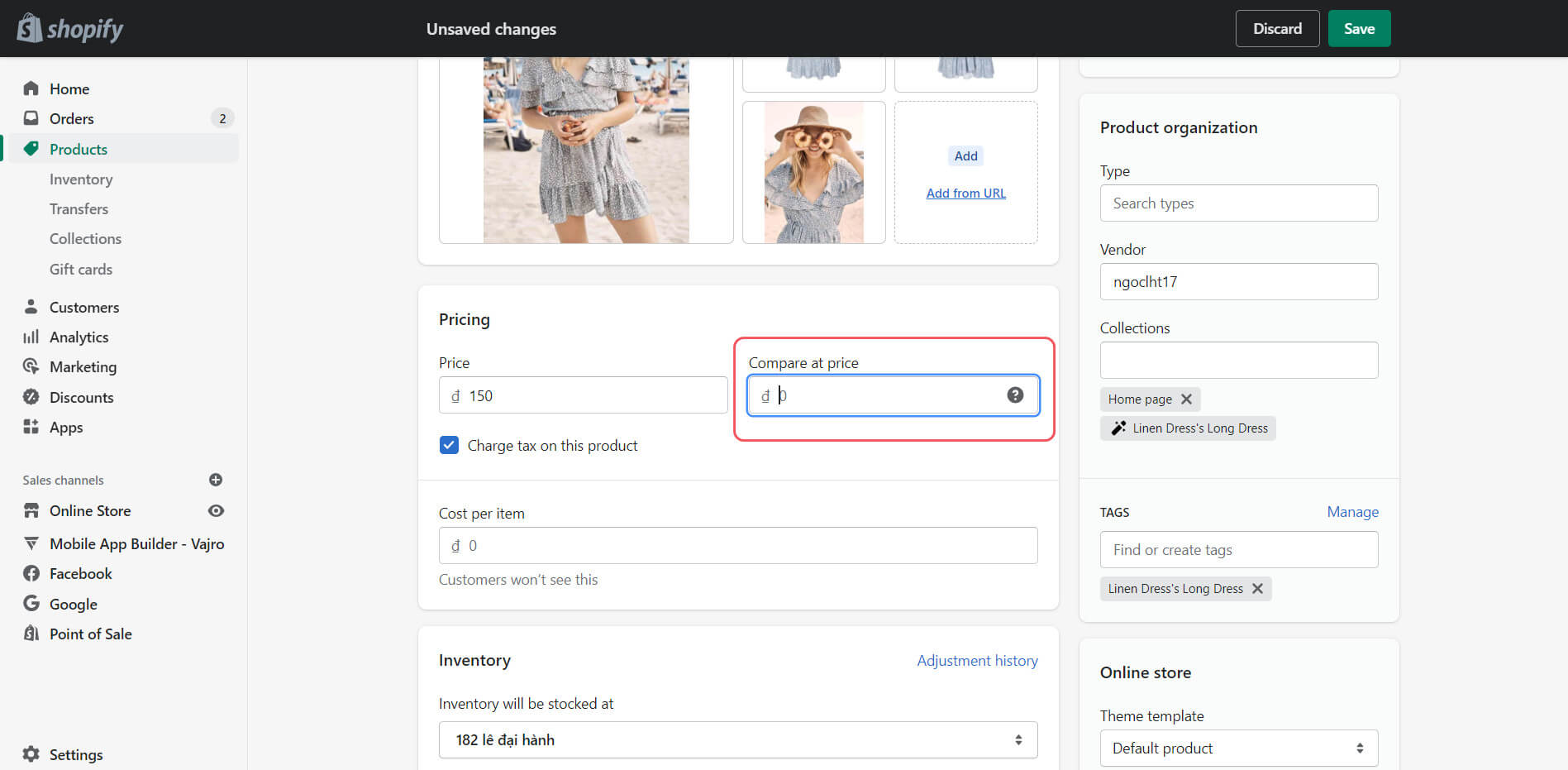Click the Search types field

point(1239,203)
